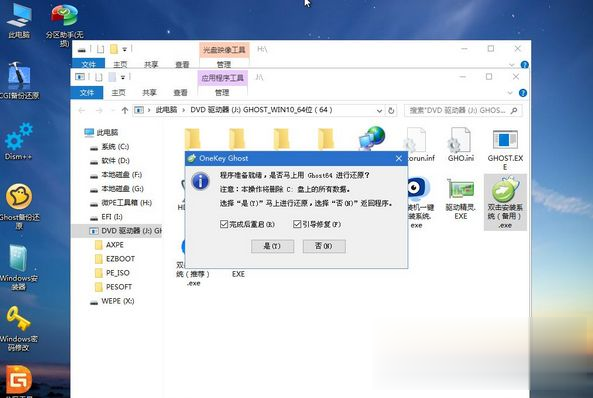
Task: Click the help icon in H:\ window
Action: tap(525, 65)
